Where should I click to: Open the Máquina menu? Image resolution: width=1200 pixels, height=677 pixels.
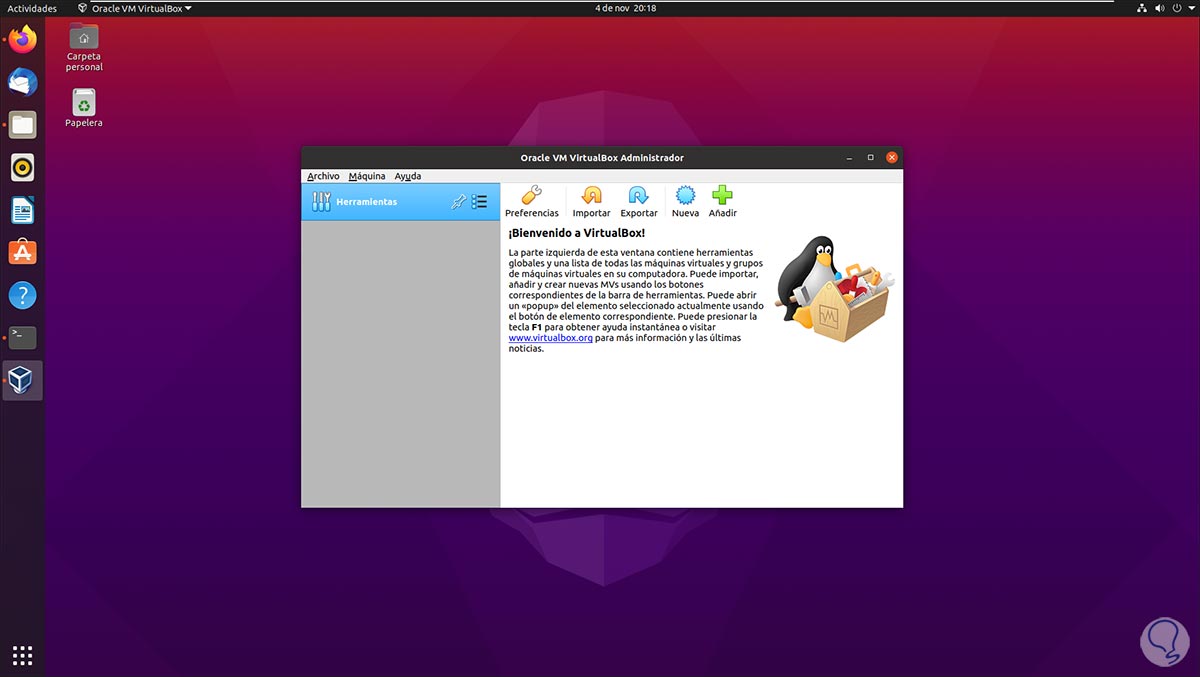[367, 176]
